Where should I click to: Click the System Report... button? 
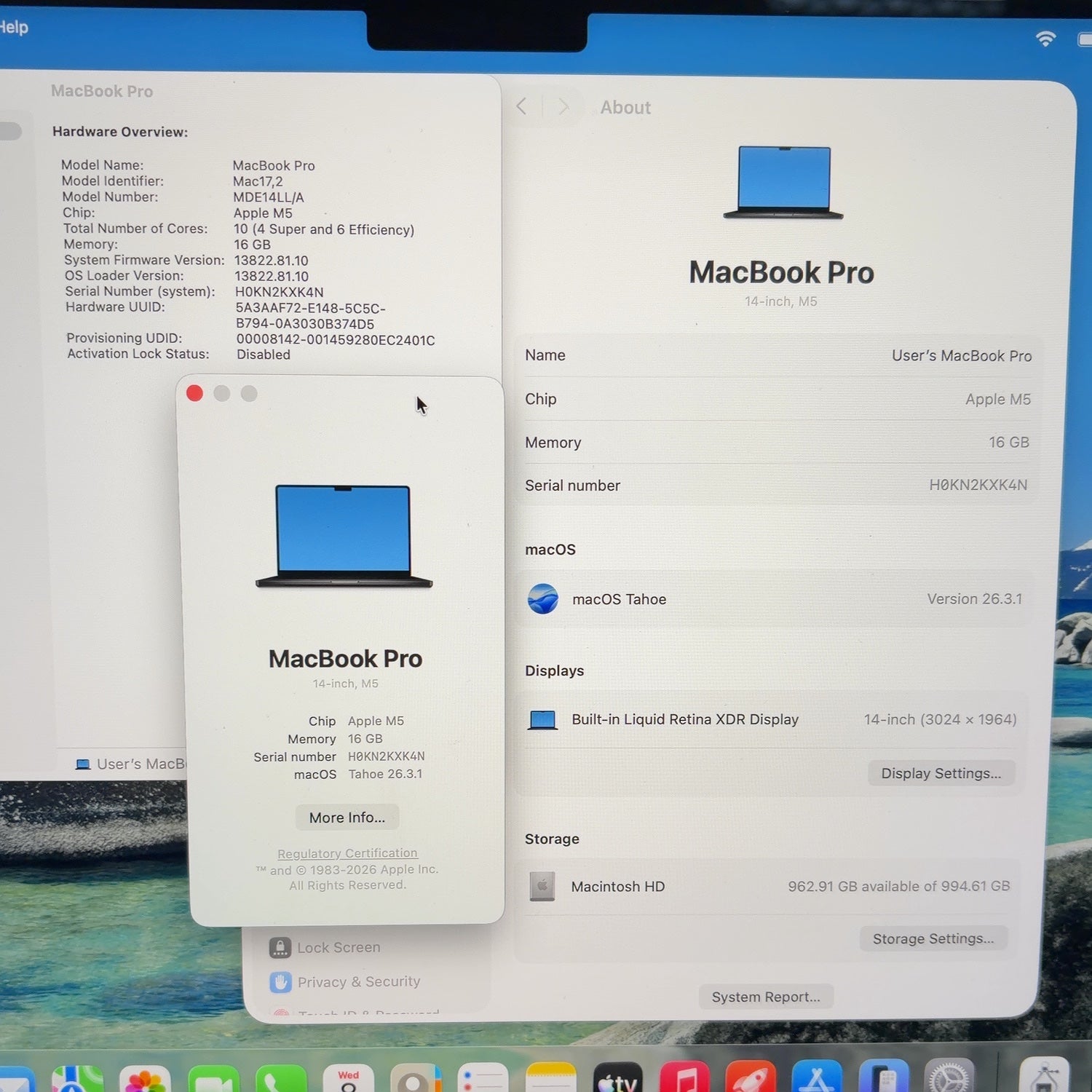pos(766,997)
